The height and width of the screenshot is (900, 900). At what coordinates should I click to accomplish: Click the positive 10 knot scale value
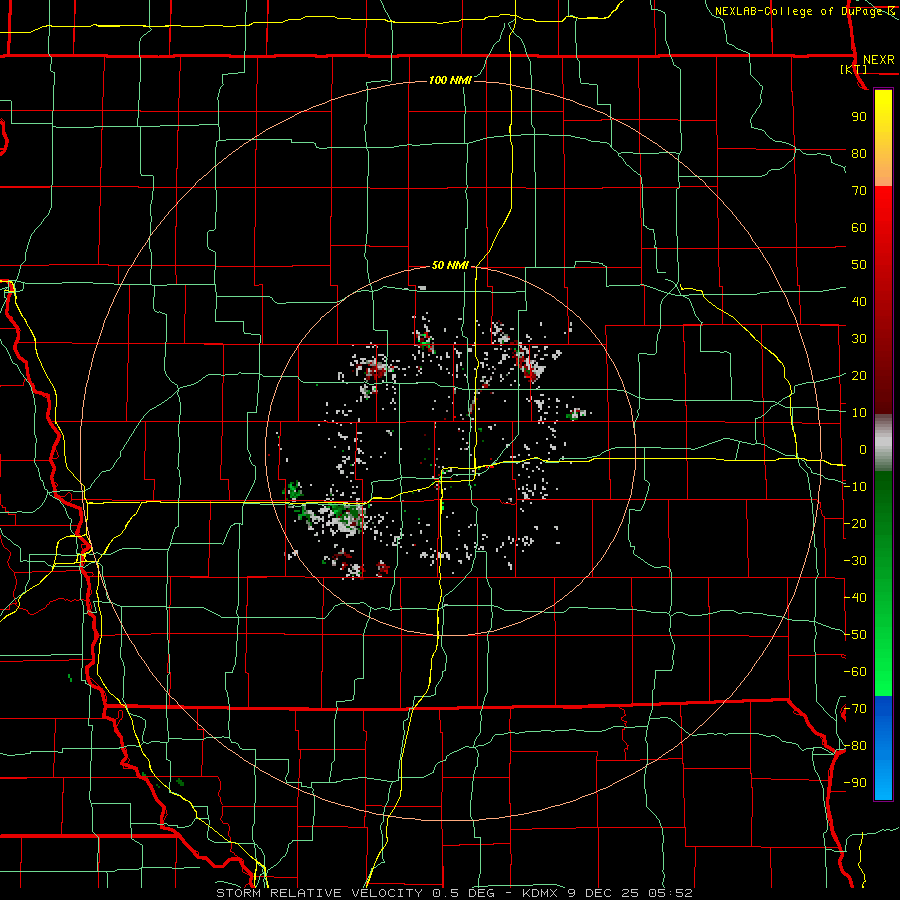click(x=859, y=413)
